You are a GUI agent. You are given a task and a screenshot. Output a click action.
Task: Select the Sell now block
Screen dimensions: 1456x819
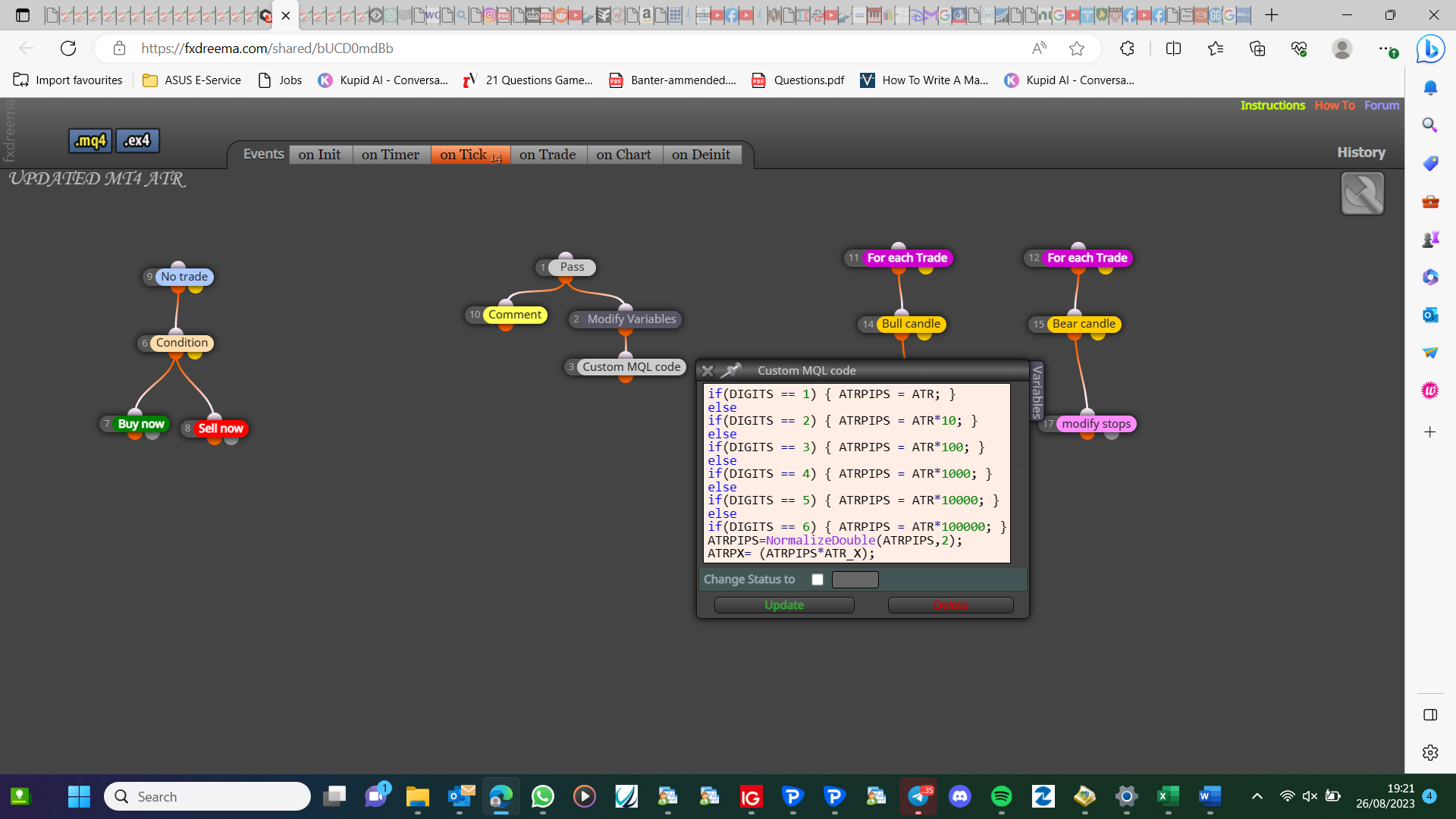click(220, 428)
